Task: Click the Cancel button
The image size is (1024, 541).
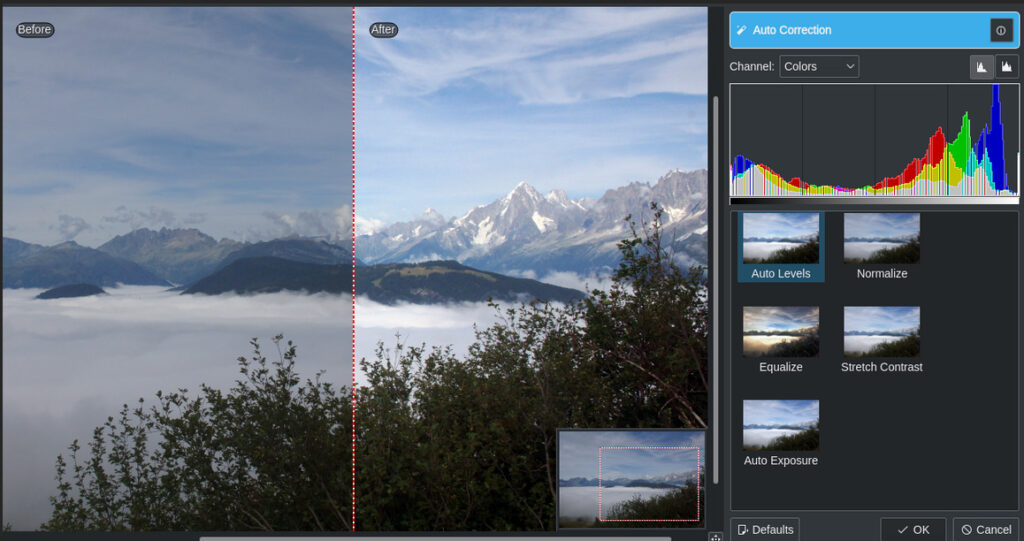Action: [986, 529]
